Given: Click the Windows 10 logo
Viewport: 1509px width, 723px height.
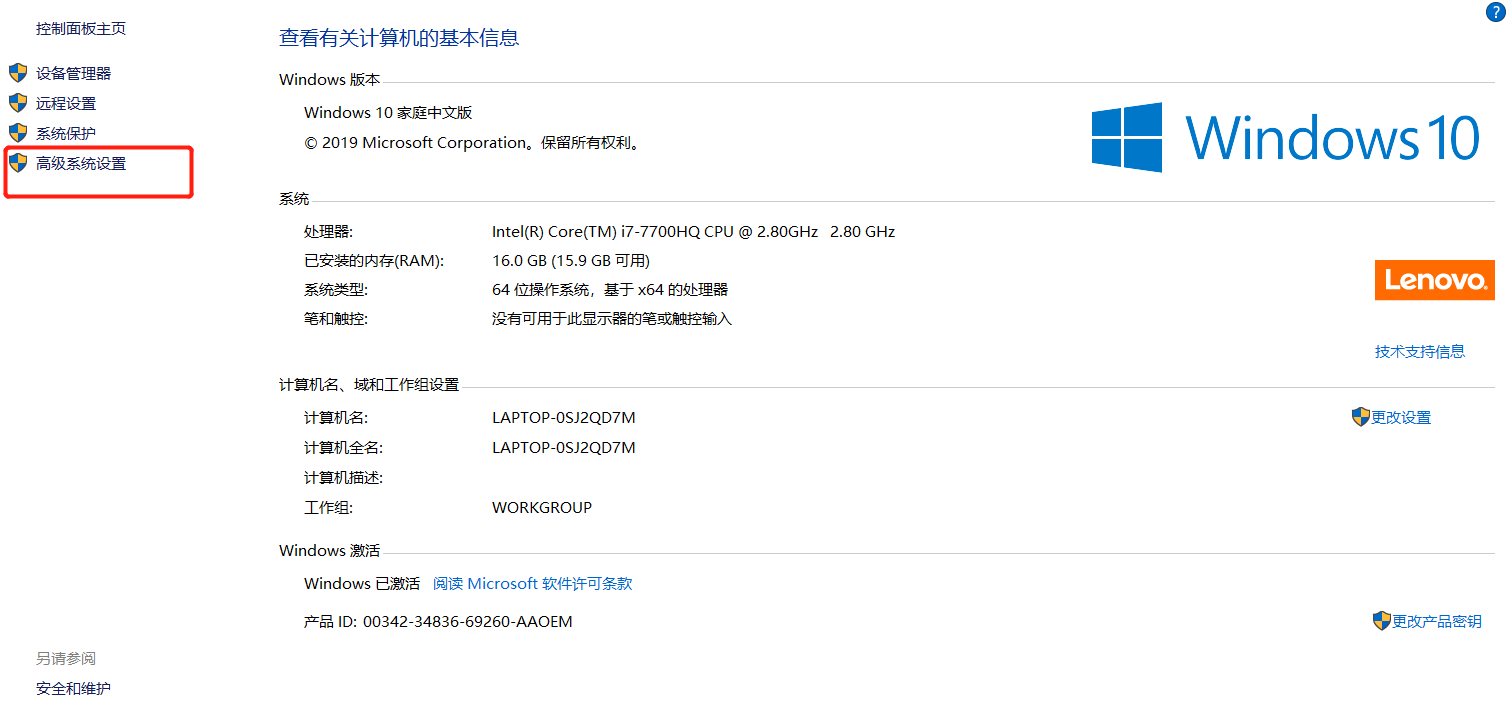Looking at the screenshot, I should pos(1285,137).
